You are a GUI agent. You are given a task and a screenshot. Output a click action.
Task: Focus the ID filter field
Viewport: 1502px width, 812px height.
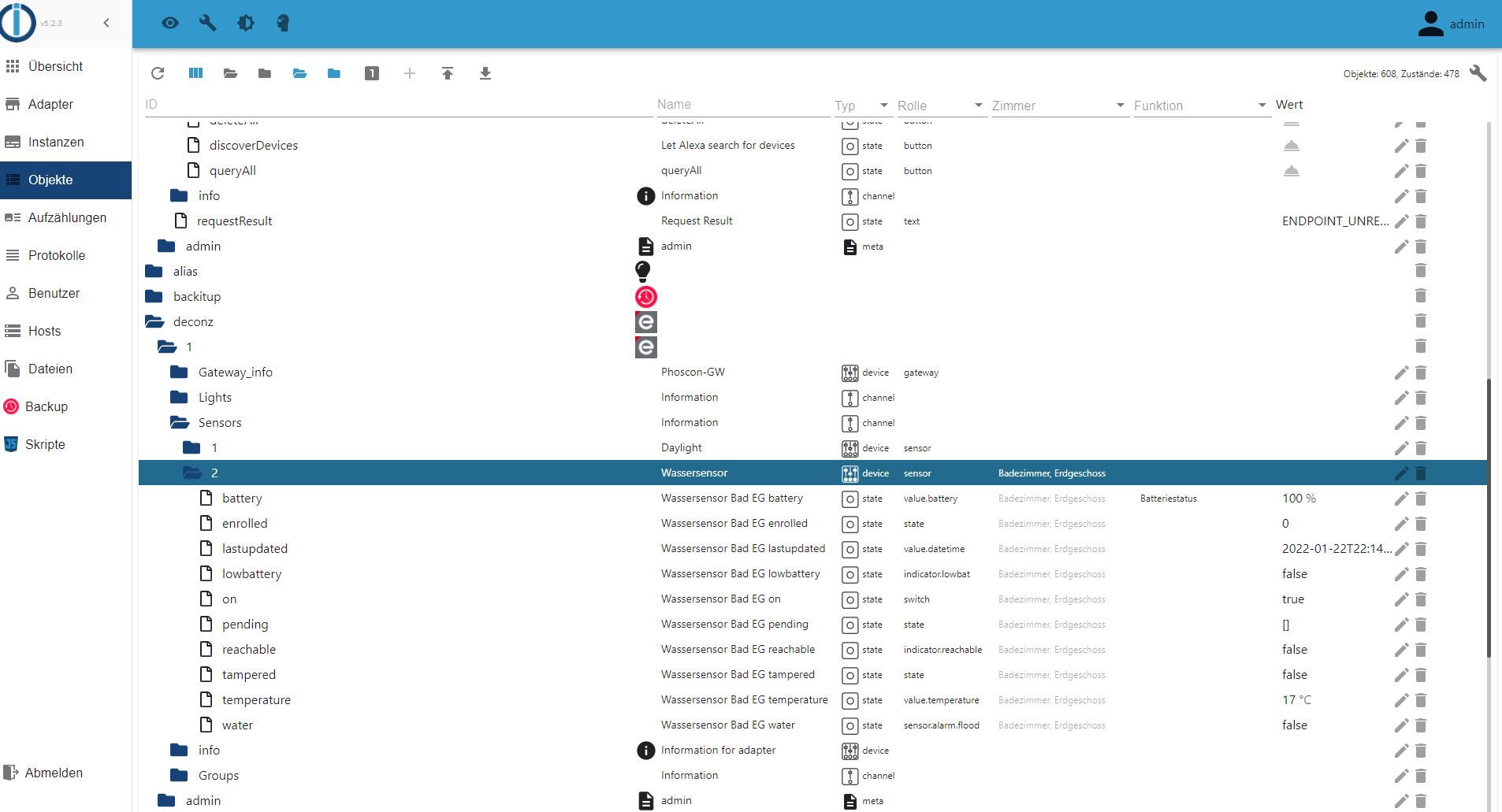pos(399,105)
